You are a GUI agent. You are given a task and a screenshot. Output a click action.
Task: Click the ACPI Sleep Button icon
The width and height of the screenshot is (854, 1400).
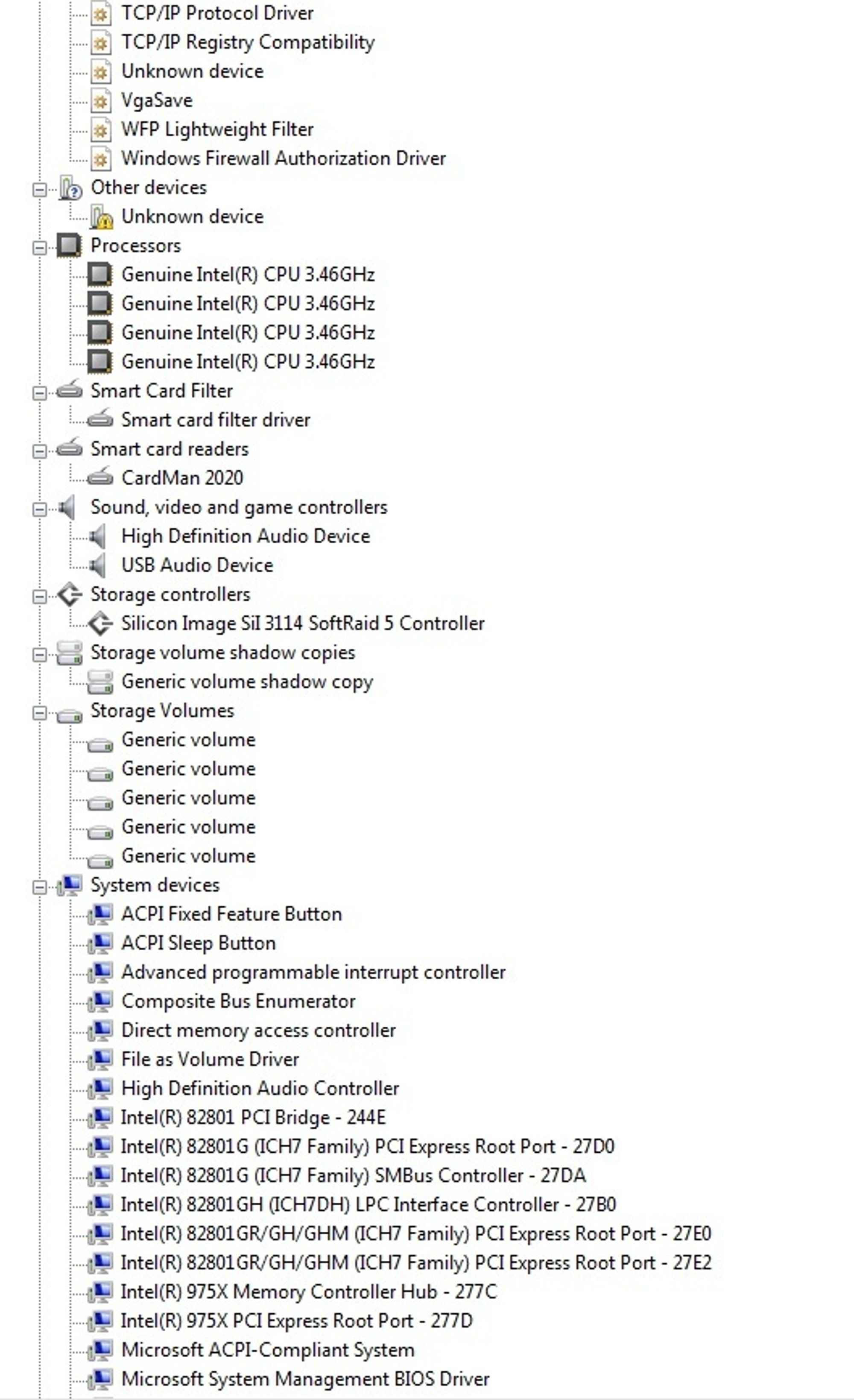[x=101, y=943]
